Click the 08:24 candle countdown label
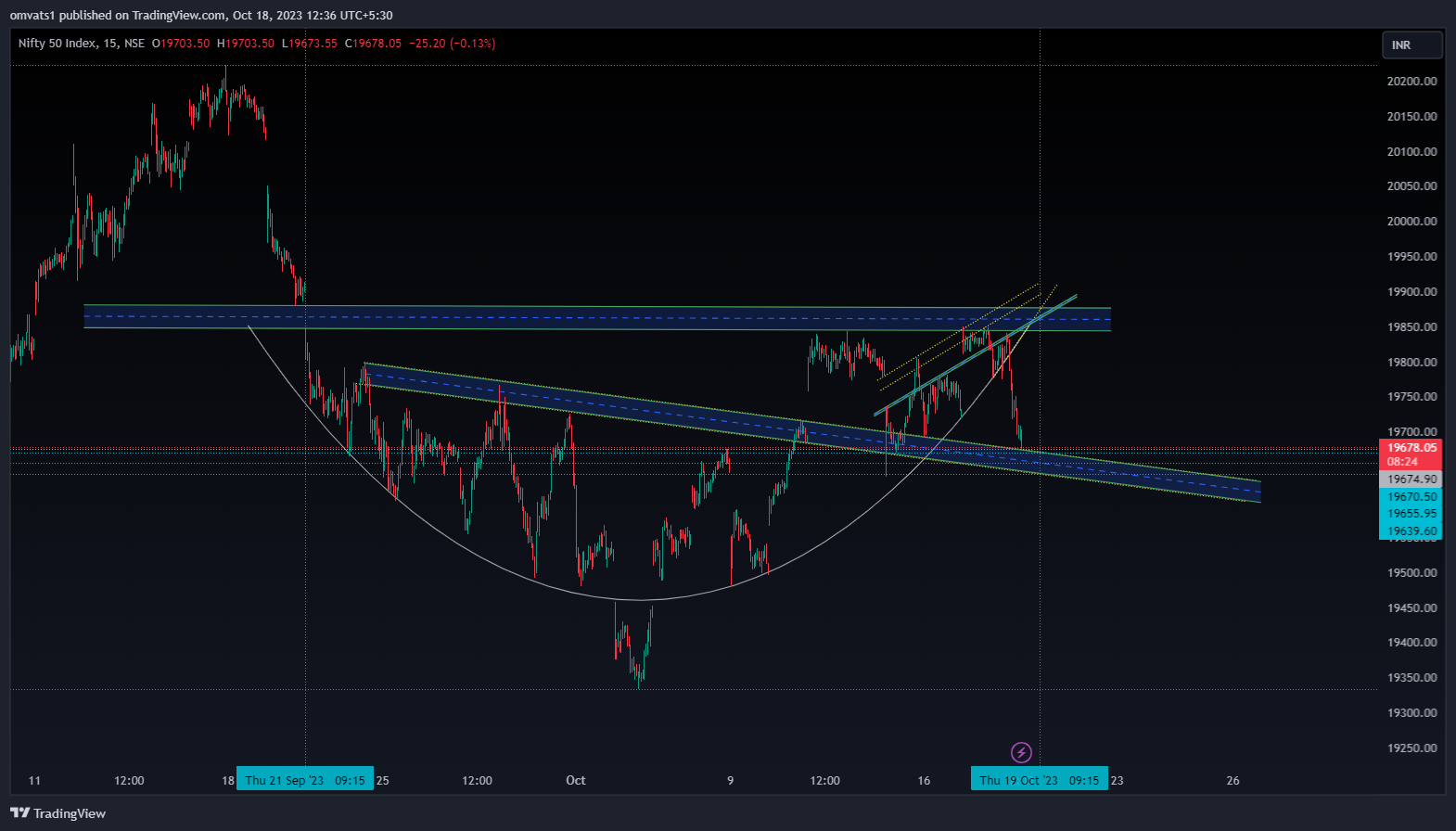 (x=1402, y=462)
